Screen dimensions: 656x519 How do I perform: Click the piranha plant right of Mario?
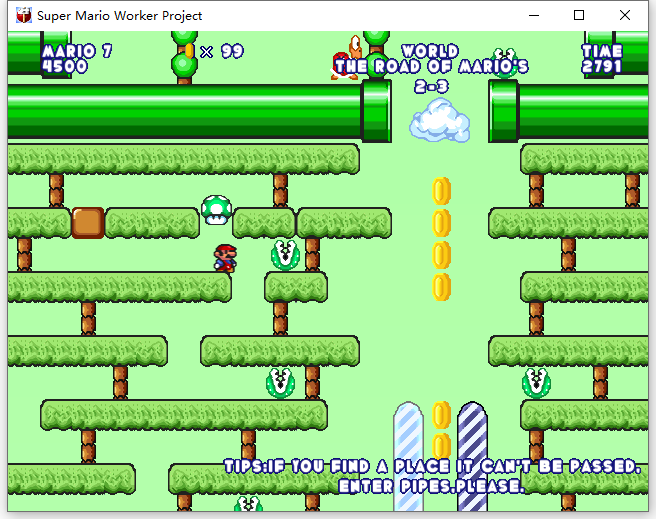[285, 255]
